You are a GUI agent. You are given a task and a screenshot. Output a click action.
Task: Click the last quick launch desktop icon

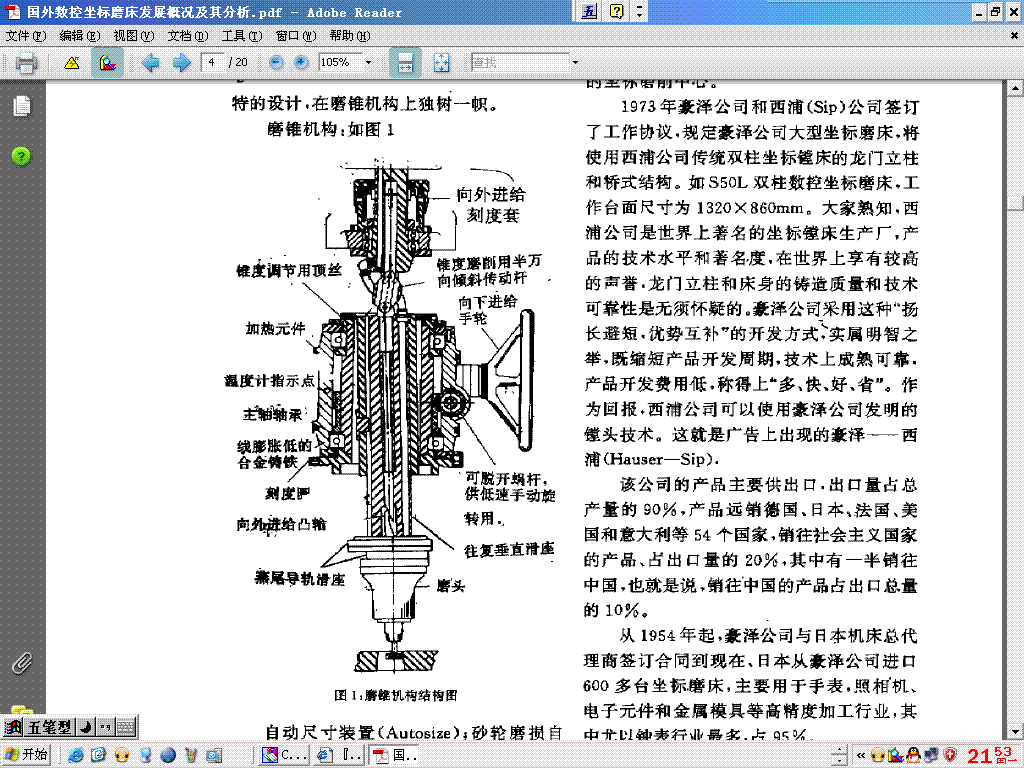coord(214,755)
